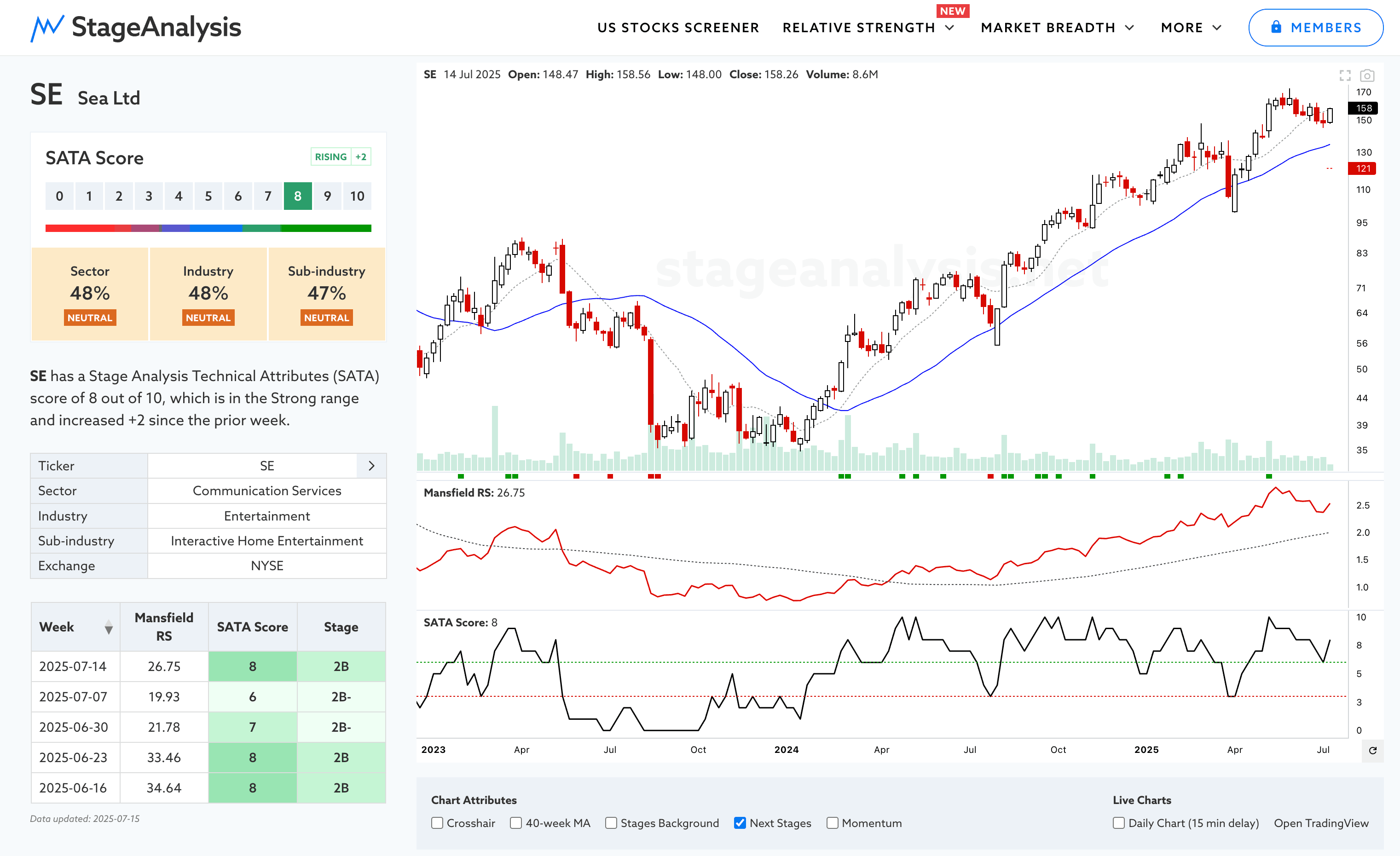Click the 2B- stage cell for 2025-07-07

tap(341, 697)
